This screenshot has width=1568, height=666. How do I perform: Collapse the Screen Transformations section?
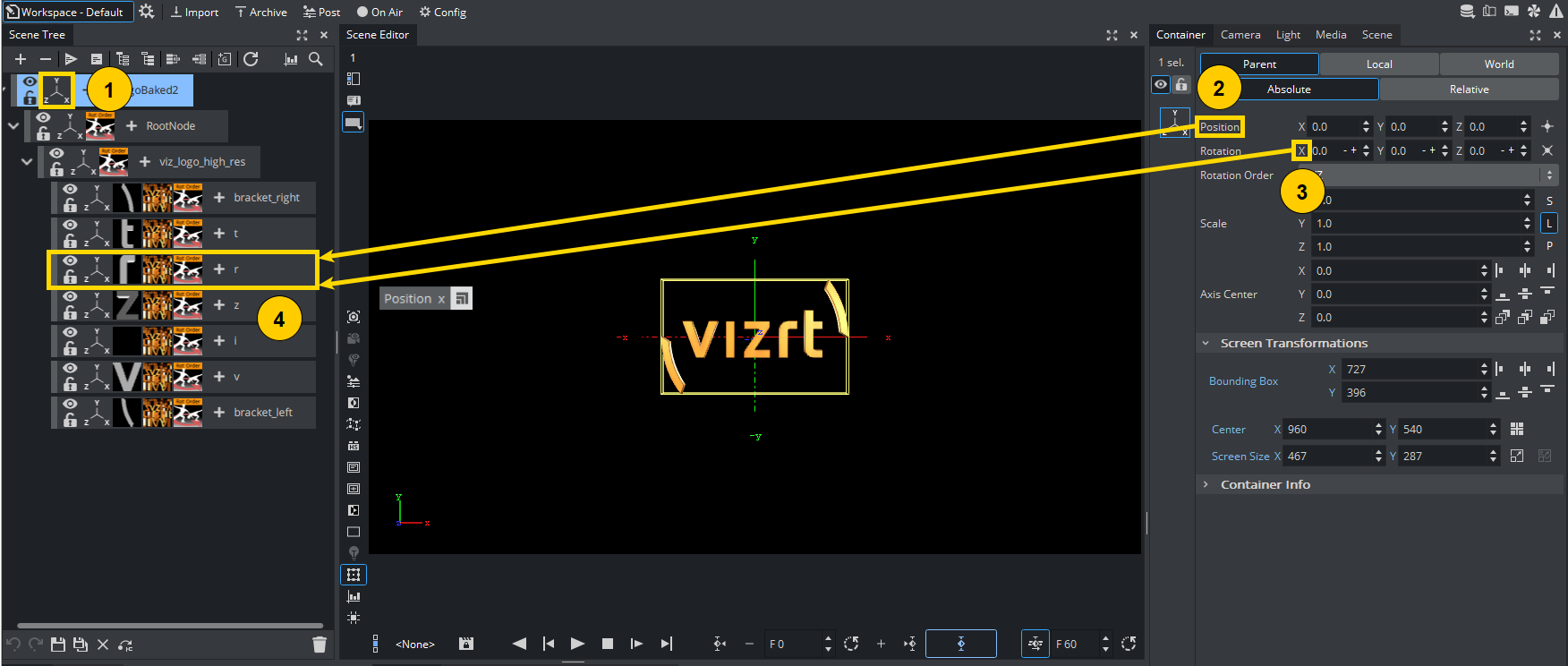tap(1206, 343)
